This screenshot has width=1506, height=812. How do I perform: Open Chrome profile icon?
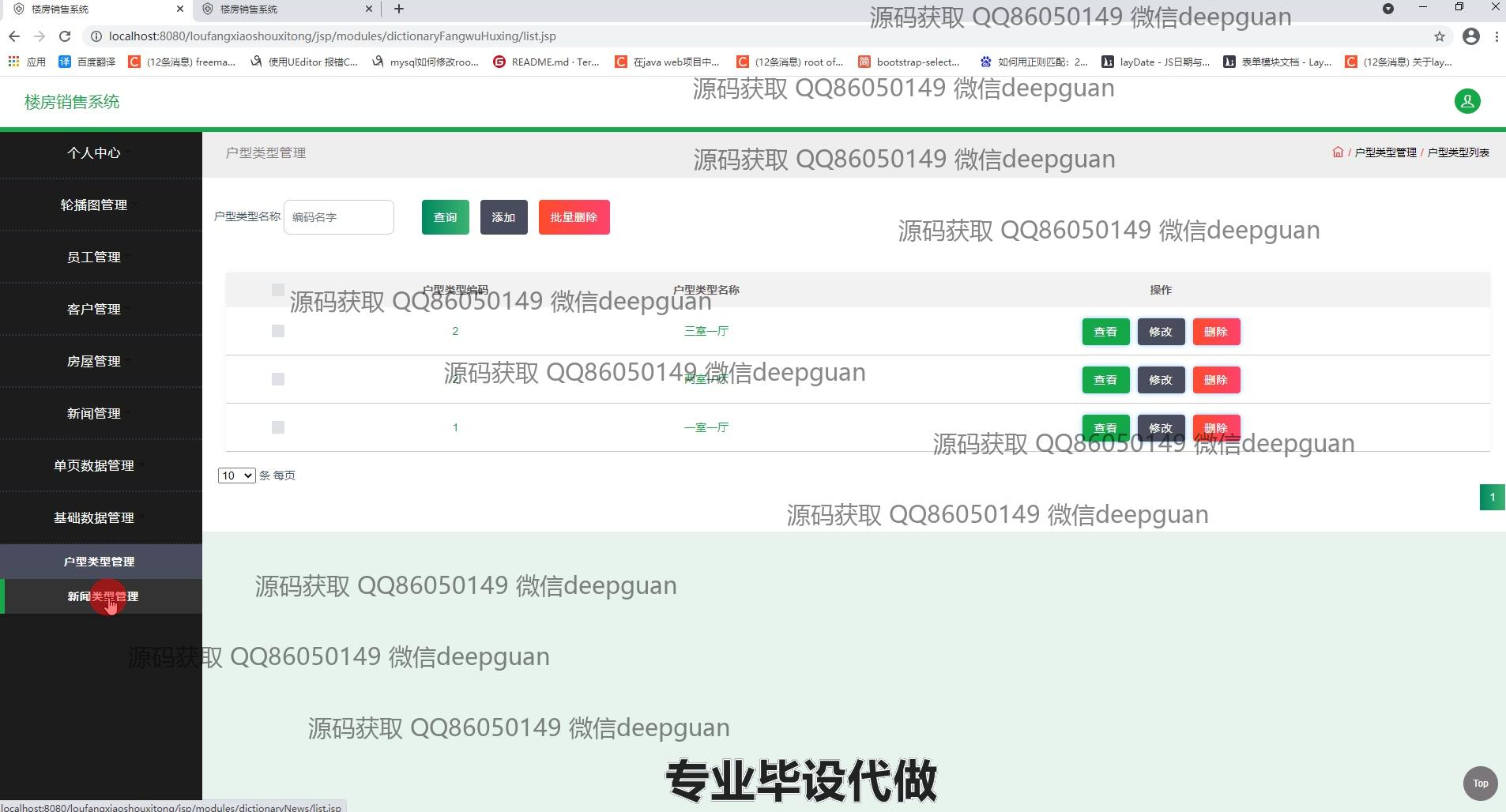[1471, 36]
